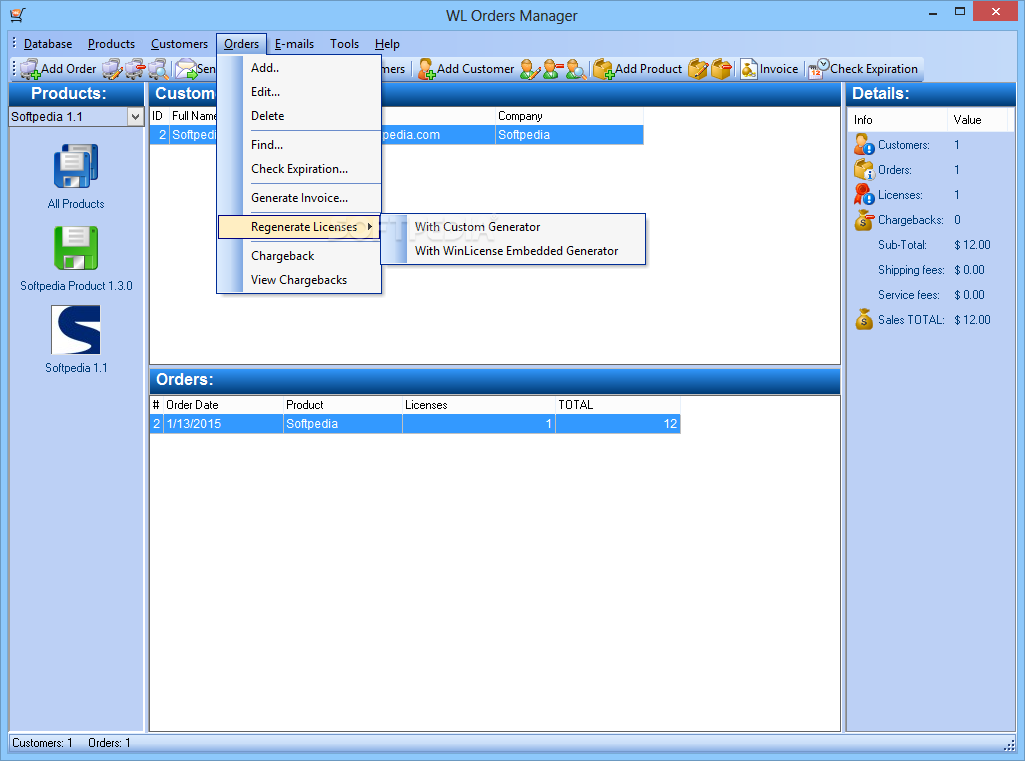The width and height of the screenshot is (1025, 761).
Task: Click the Add Product toolbar button
Action: pos(638,69)
